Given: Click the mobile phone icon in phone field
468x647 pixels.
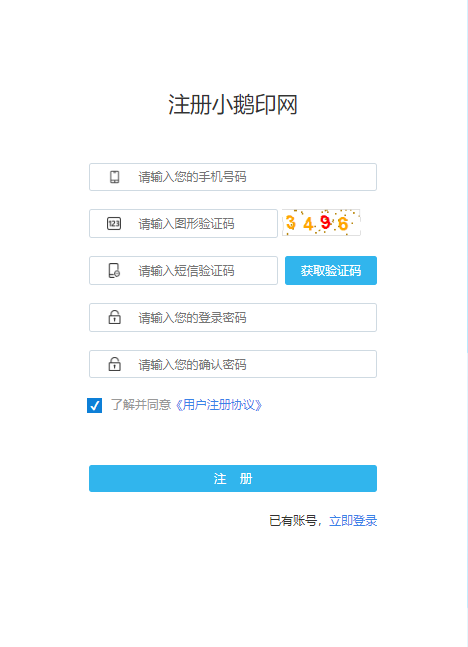Looking at the screenshot, I should click(114, 177).
